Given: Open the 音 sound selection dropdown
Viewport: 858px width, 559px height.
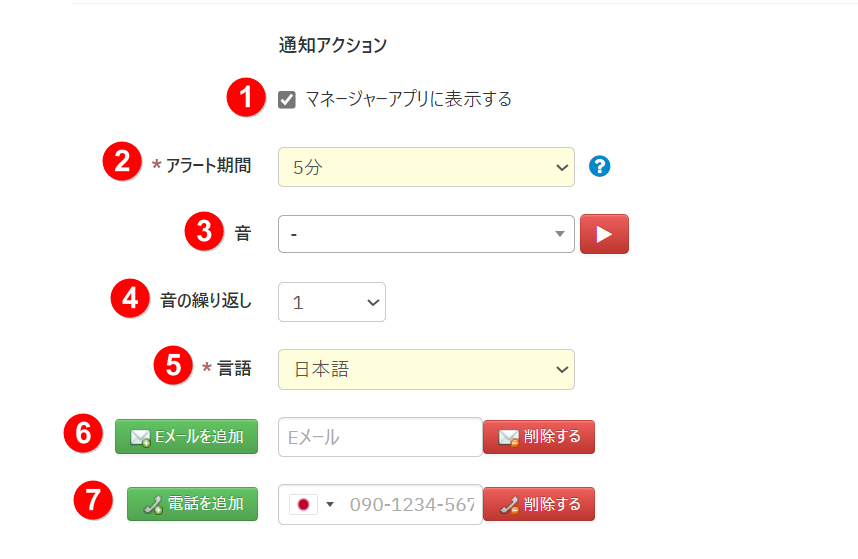Looking at the screenshot, I should tap(426, 234).
